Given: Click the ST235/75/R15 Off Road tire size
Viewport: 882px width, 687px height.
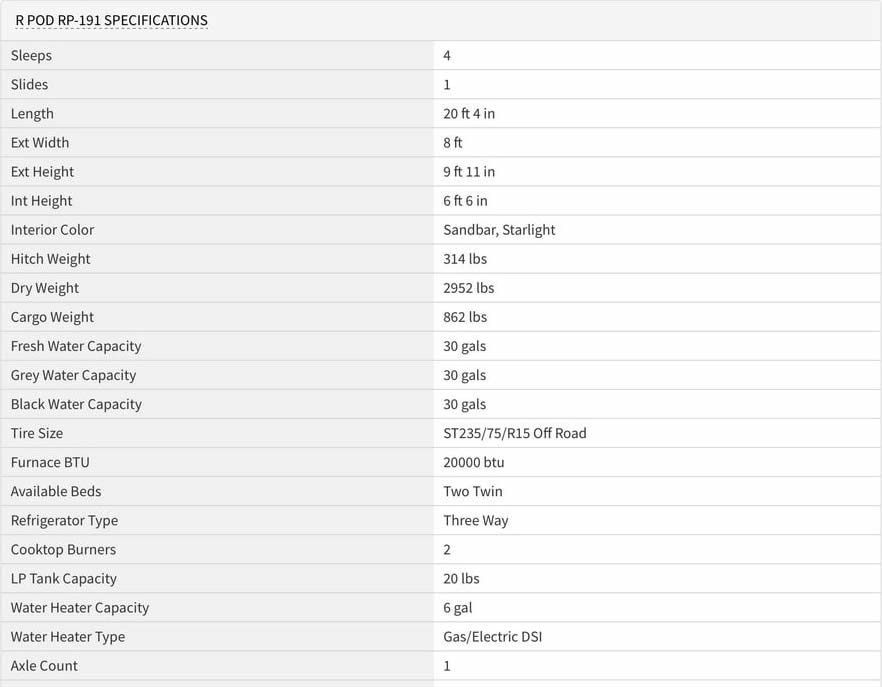Looking at the screenshot, I should point(515,433).
